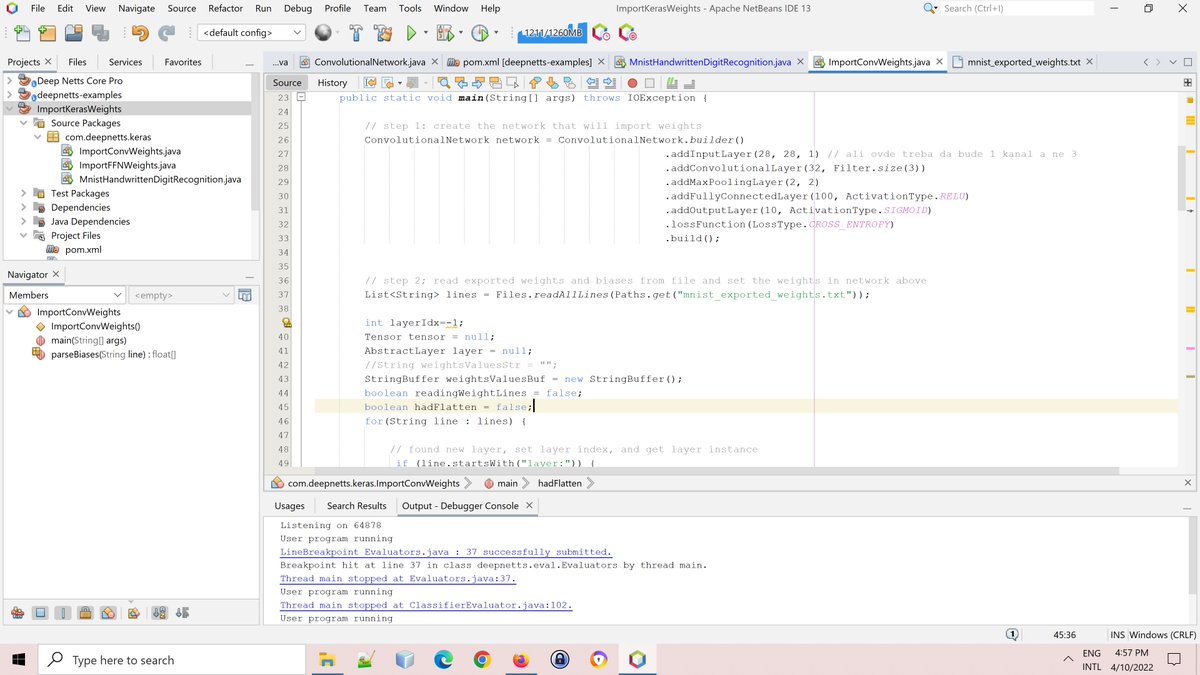Expand the Dependencies node
Screen dimensions: 1200x675
[x=24, y=207]
